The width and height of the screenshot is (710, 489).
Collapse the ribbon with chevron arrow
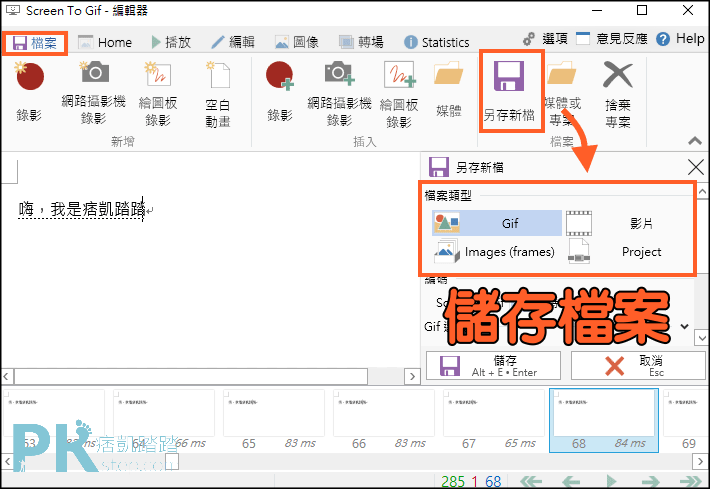point(696,140)
